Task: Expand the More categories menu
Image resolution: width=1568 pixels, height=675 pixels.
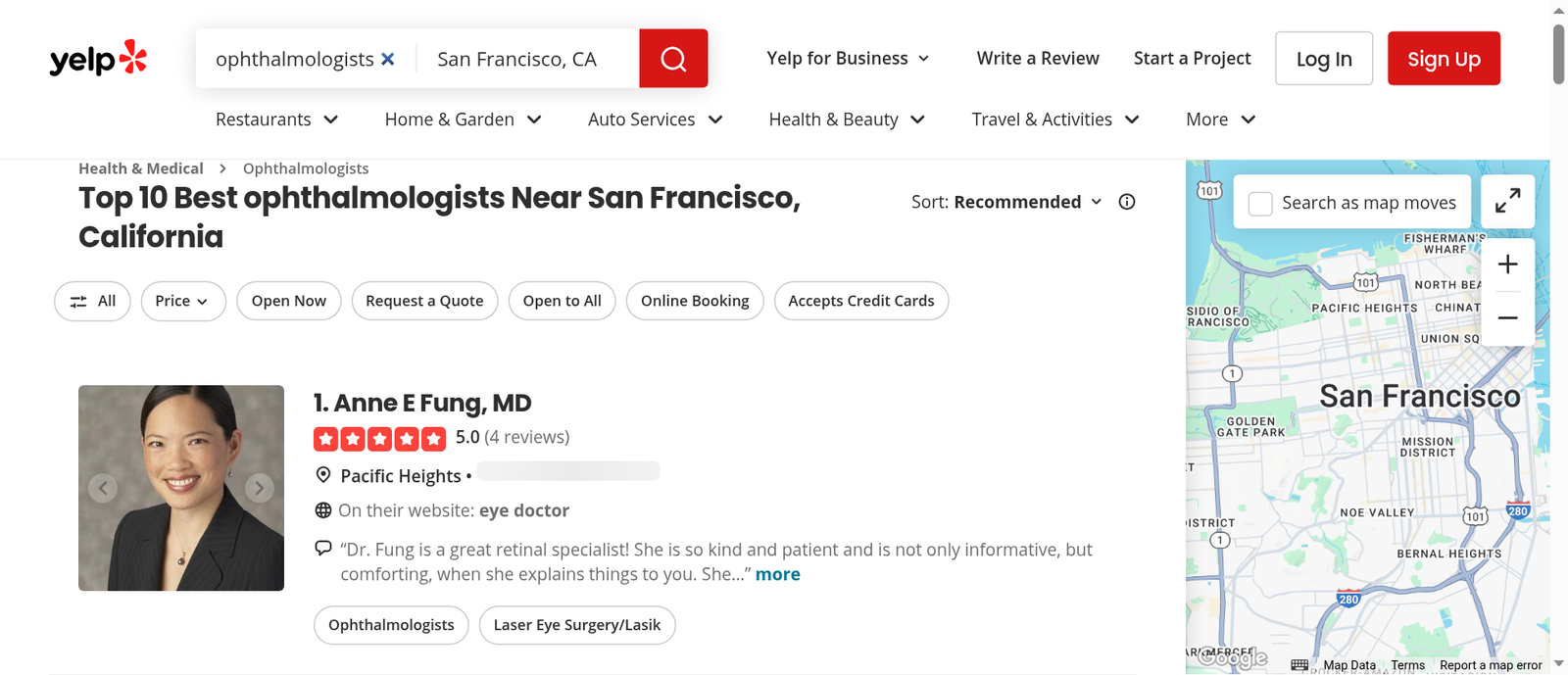Action: point(1221,120)
